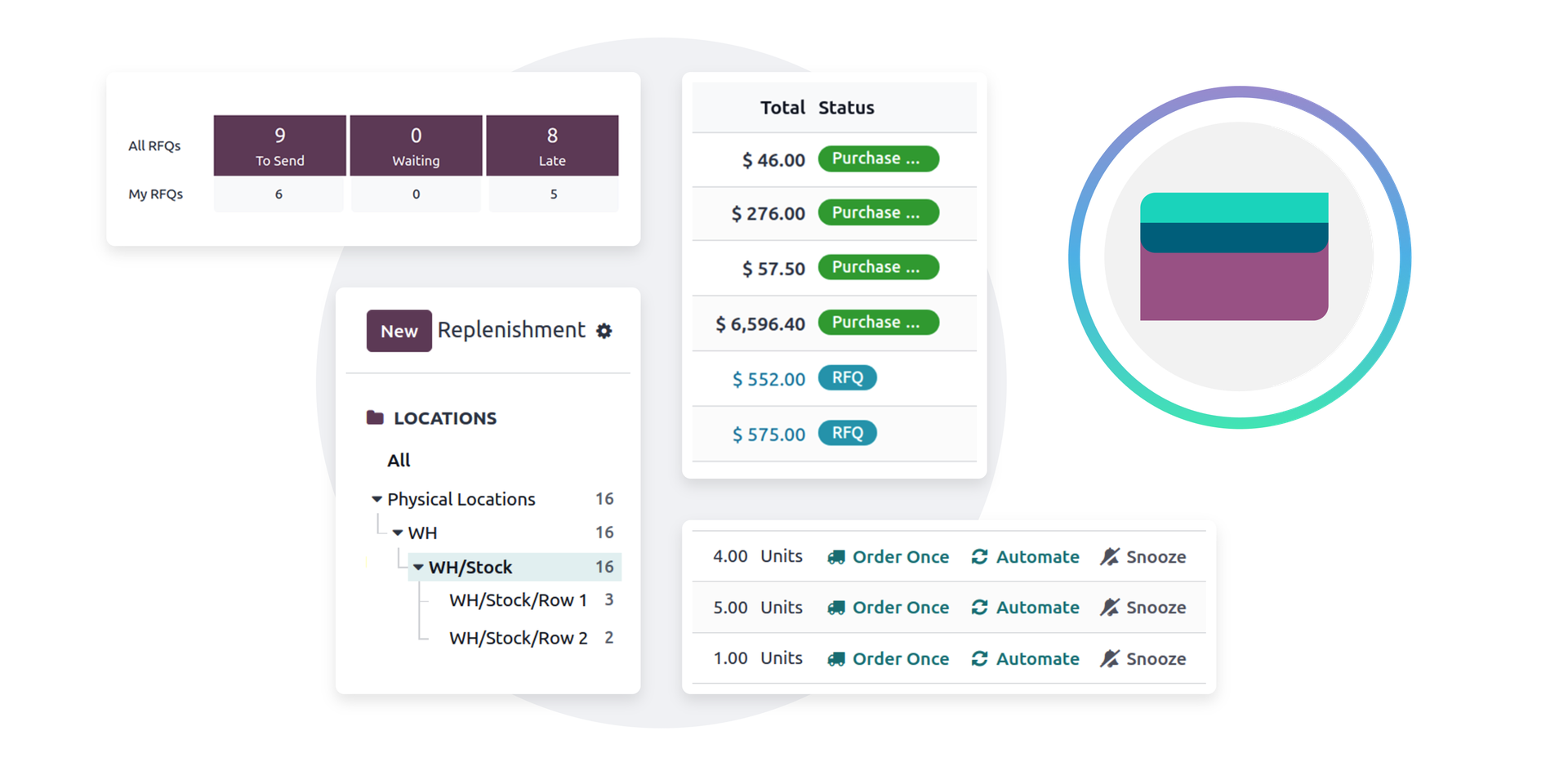
Task: Click the Automate refresh icon in the 5.00 Units row
Action: click(x=979, y=608)
